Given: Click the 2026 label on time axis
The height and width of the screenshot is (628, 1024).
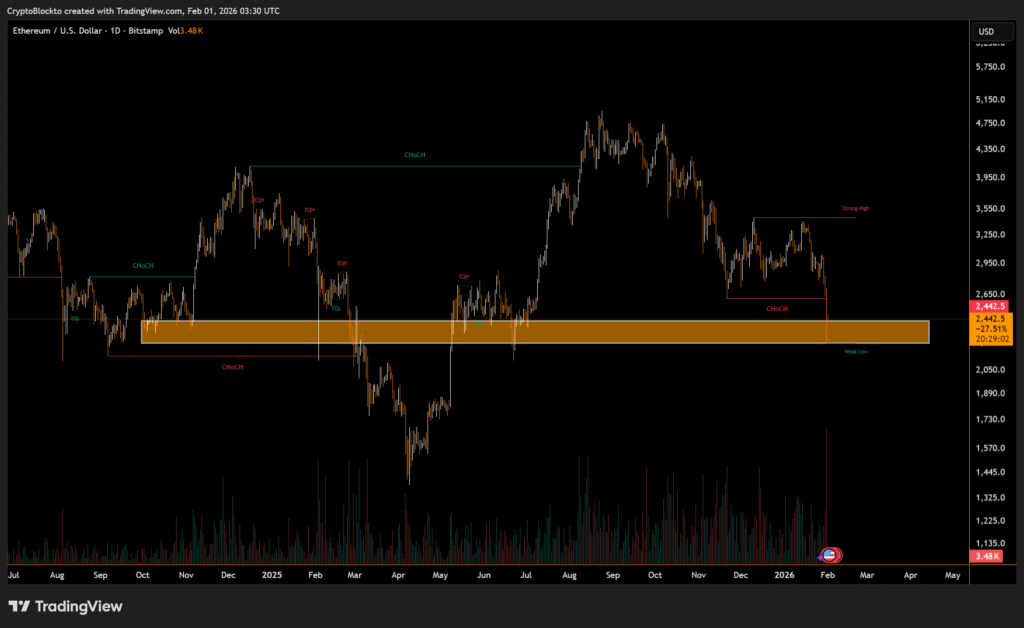Looking at the screenshot, I should click(x=783, y=576).
